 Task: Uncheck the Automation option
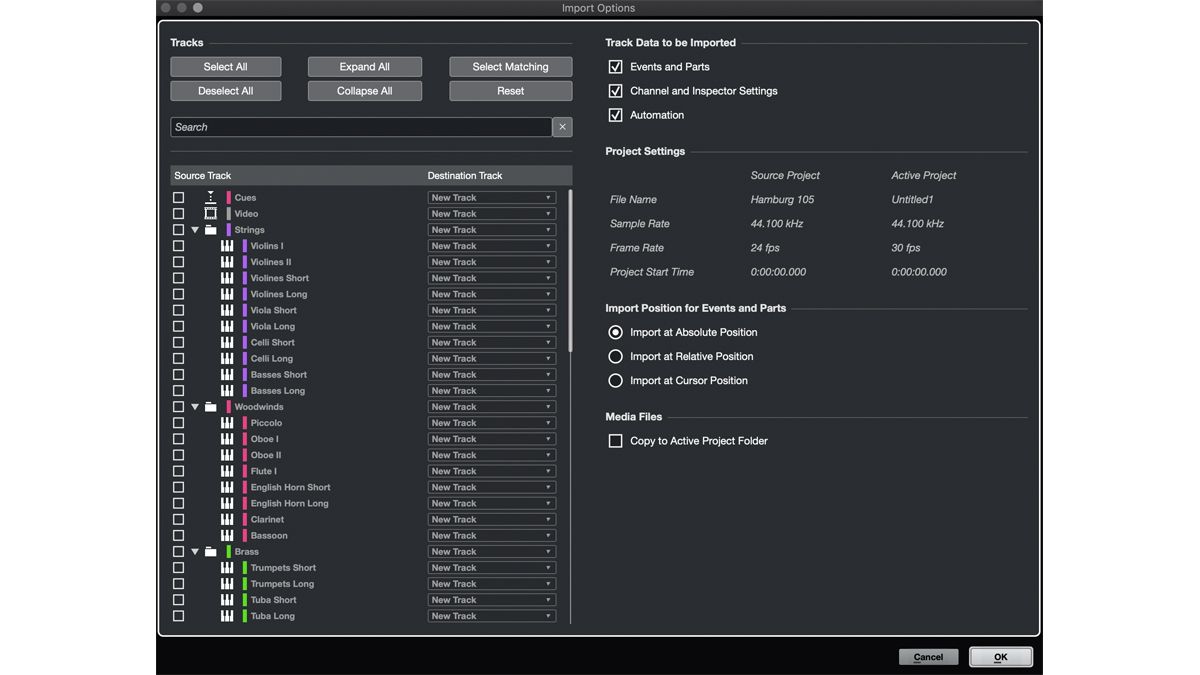coord(615,115)
